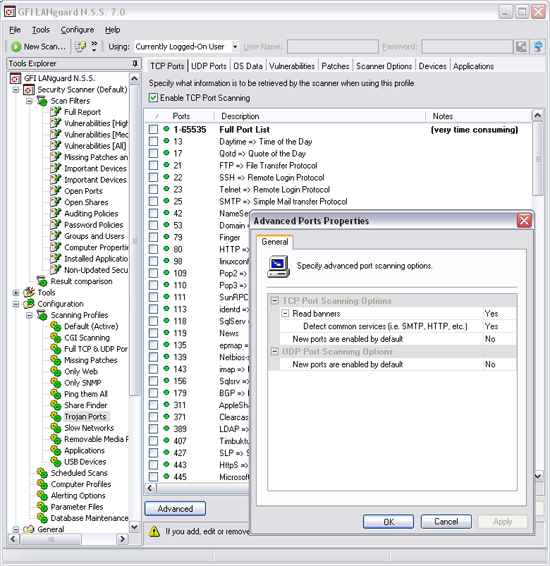Click the Groups and Users filter icon

56,236
